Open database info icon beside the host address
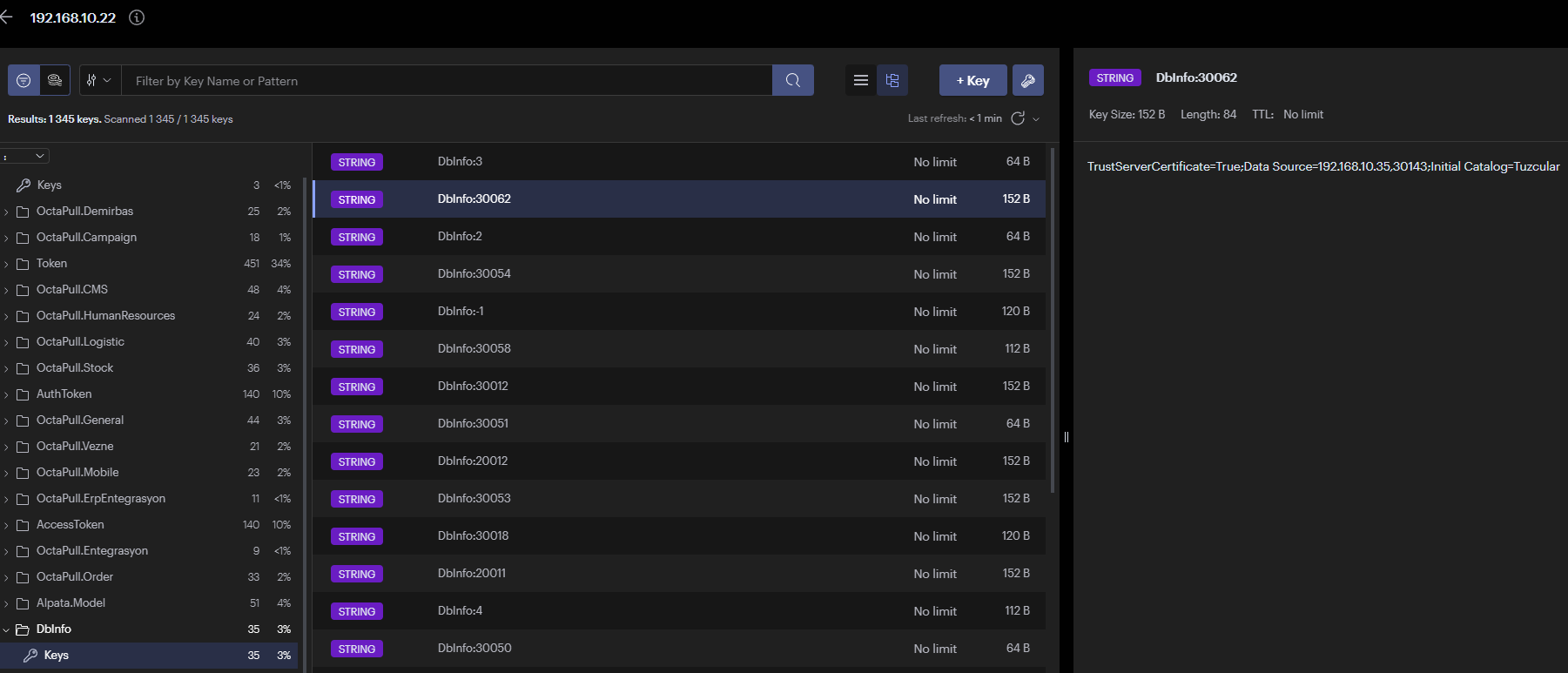Viewport: 1568px width, 673px height. click(x=137, y=17)
